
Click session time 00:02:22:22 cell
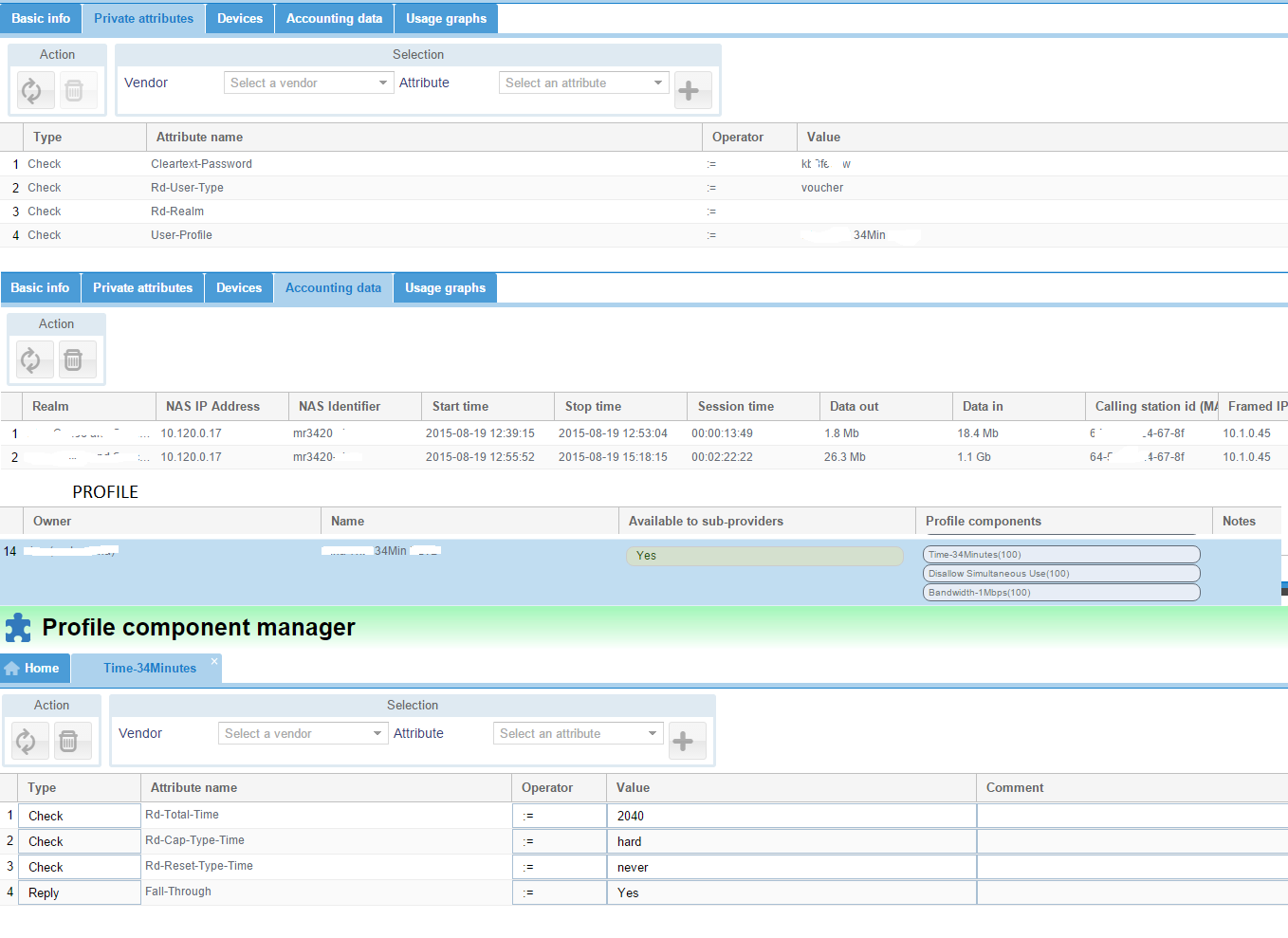(x=753, y=457)
